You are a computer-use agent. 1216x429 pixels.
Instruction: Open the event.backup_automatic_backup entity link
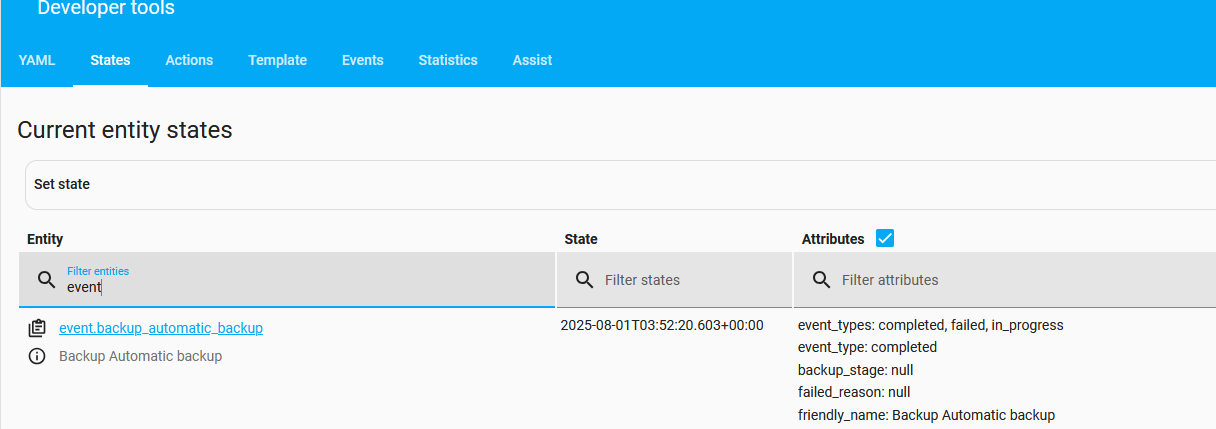161,328
